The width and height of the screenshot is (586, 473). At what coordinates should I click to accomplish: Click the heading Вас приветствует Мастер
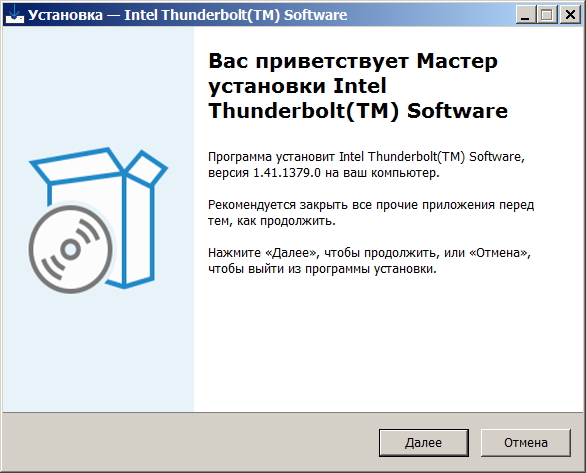tap(353, 61)
